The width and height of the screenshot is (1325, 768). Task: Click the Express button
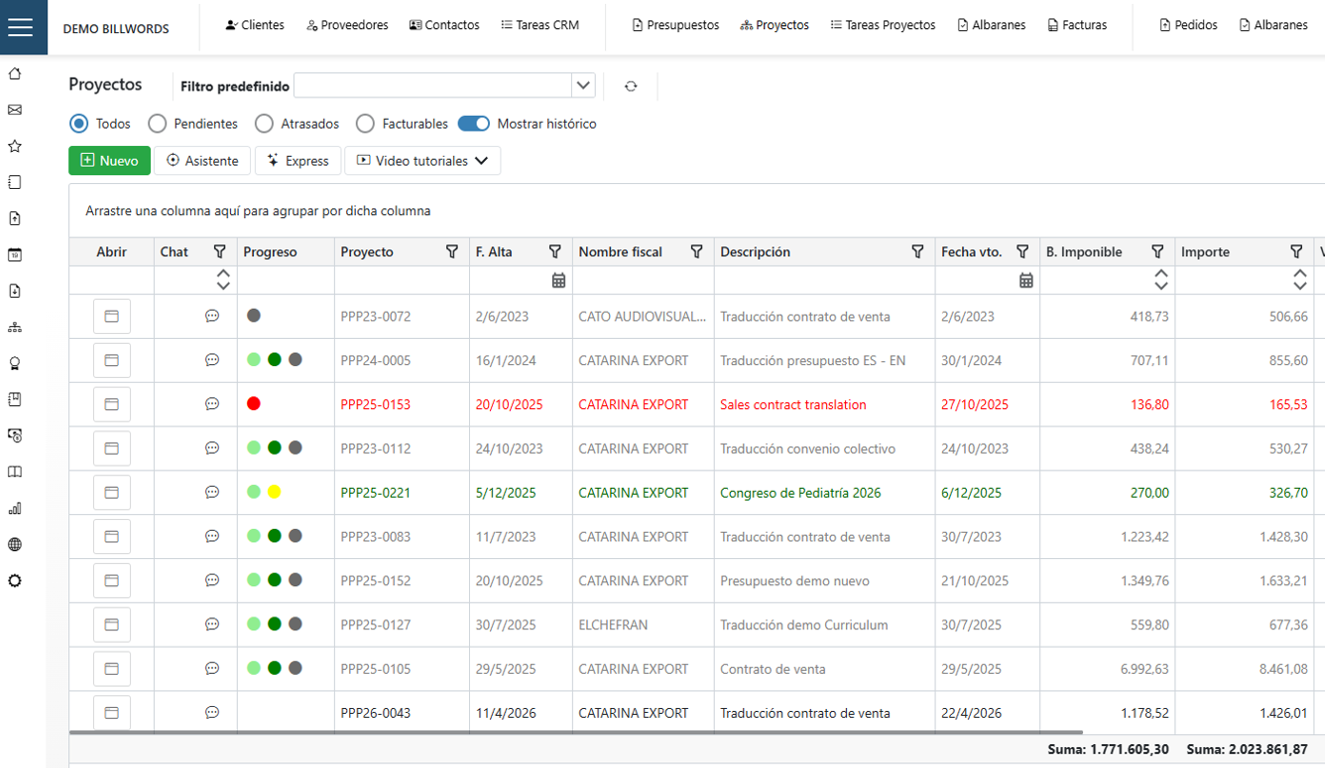(x=298, y=161)
